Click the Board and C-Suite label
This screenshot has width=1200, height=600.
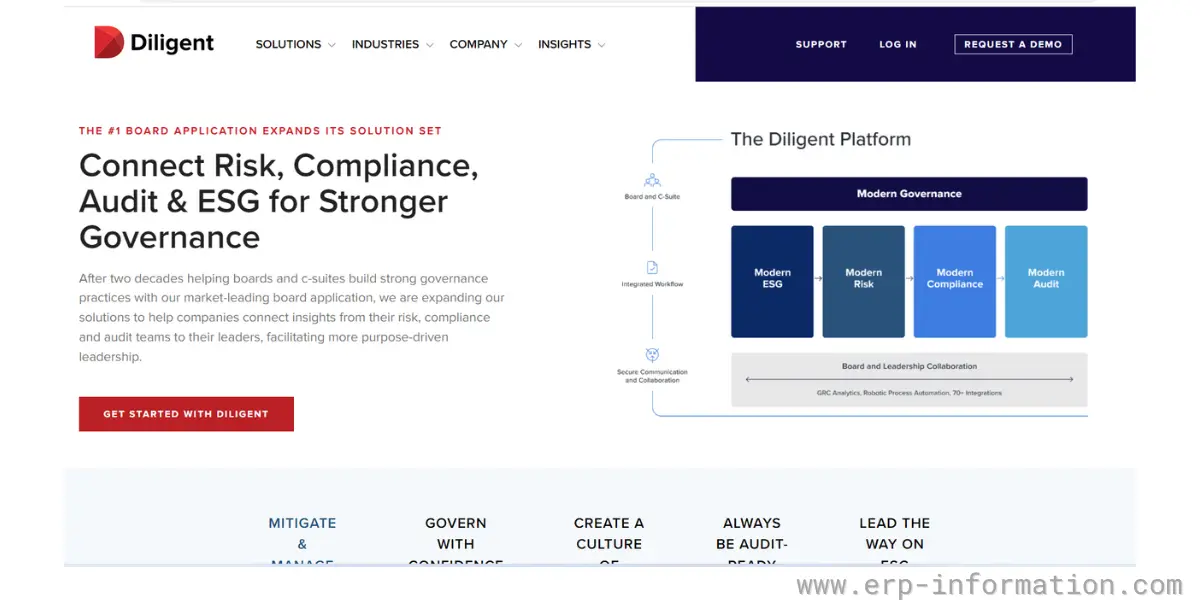click(x=652, y=197)
